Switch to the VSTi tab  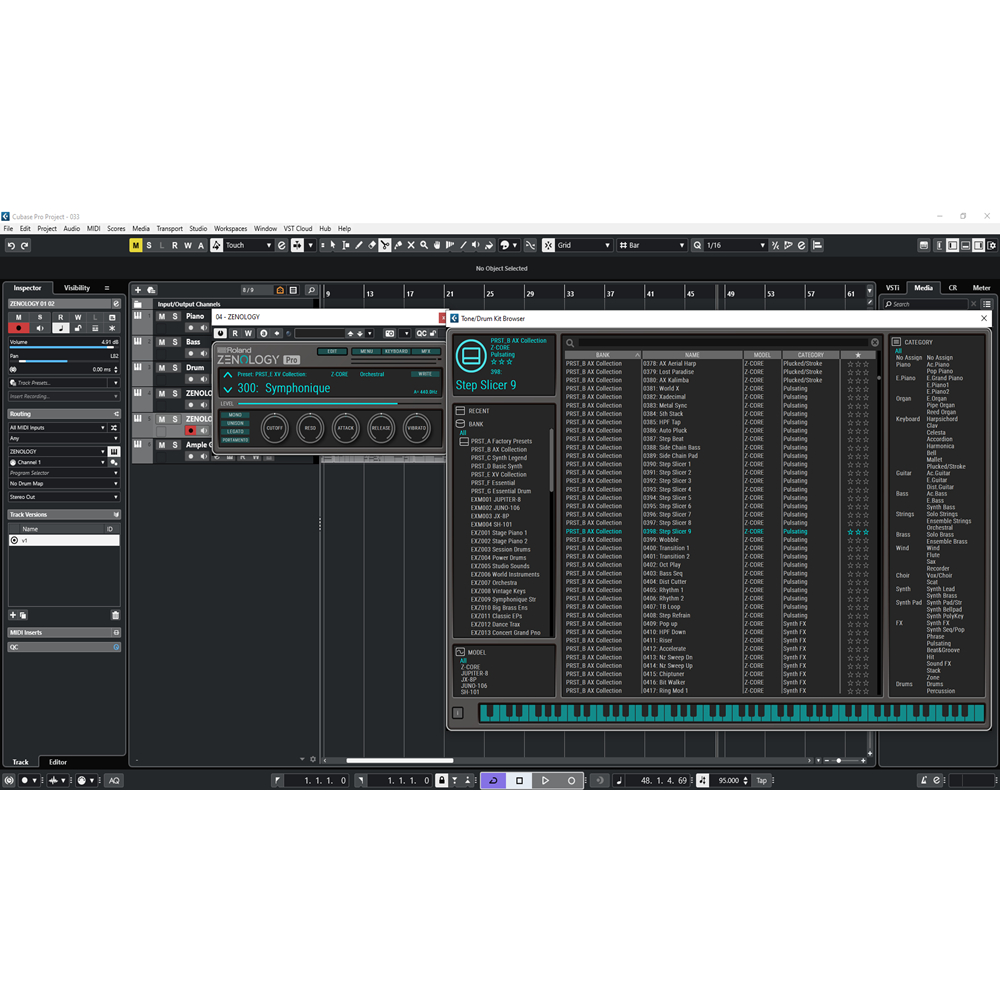point(892,288)
